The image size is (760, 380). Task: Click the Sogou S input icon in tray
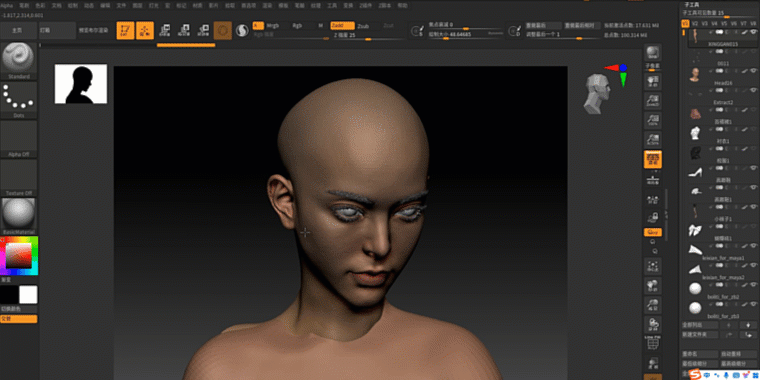coord(696,375)
